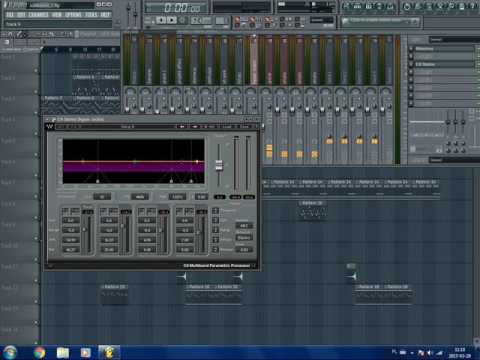480x360 pixels.
Task: Open the FILE menu
Action: pyautogui.click(x=10, y=15)
